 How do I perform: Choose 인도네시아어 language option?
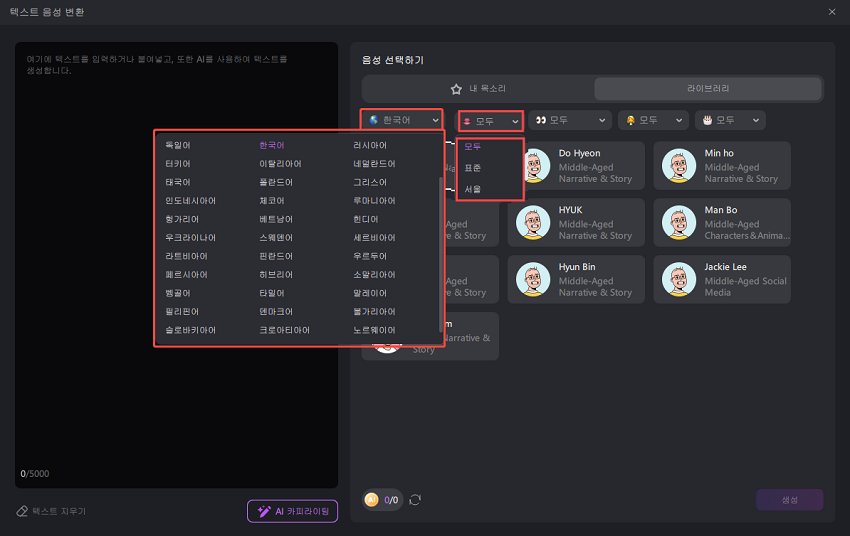pos(190,201)
